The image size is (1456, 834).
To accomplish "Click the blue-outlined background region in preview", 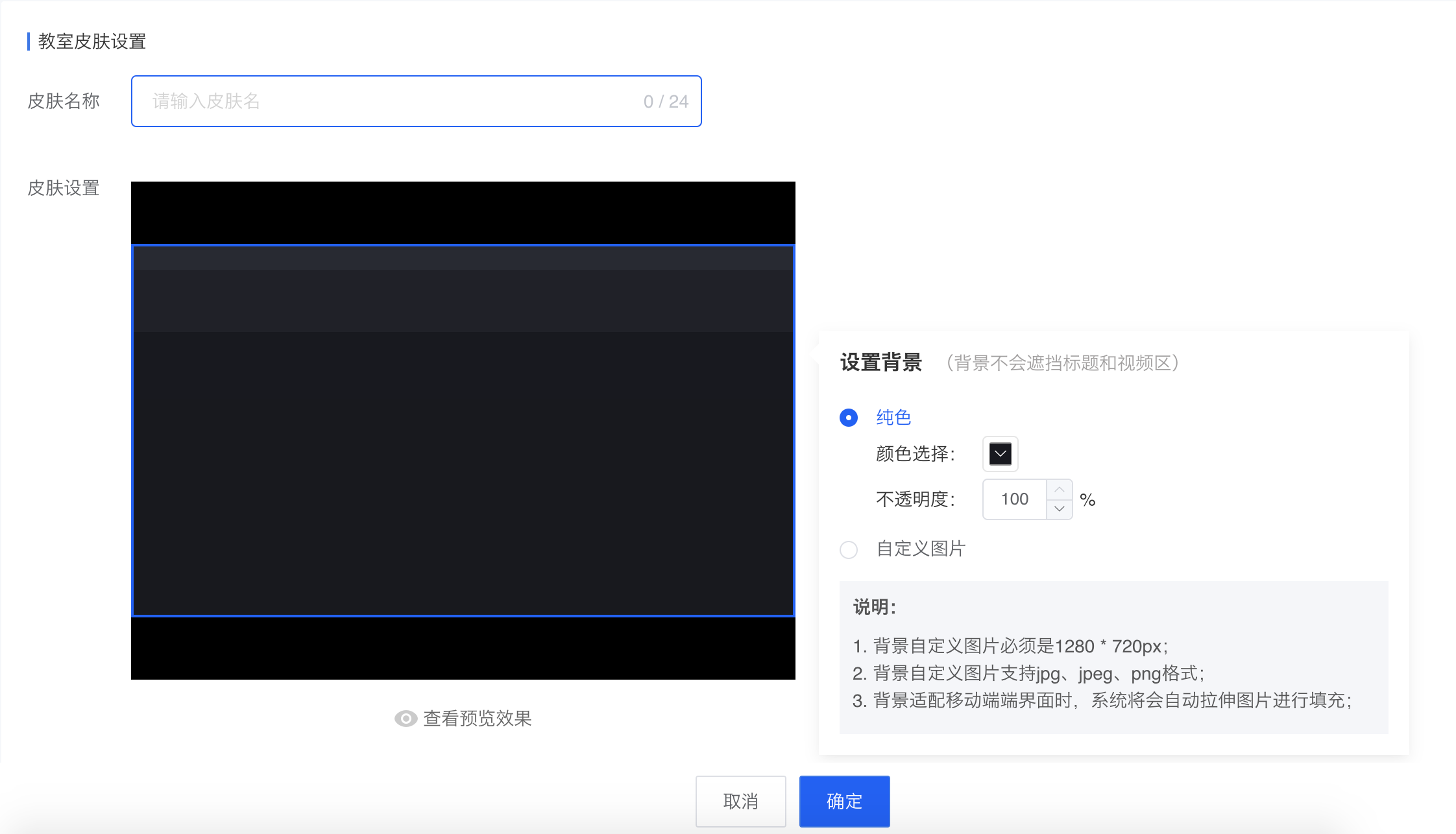I will coord(463,473).
